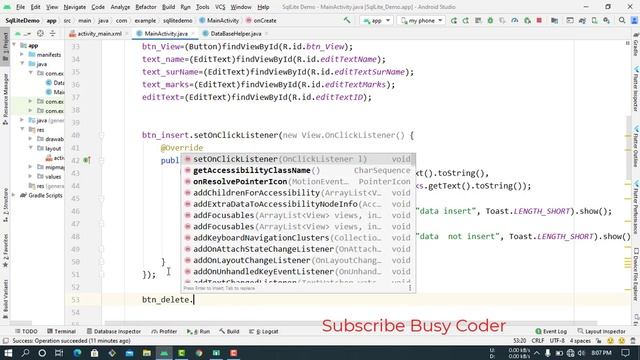Toggle the Structure side panel
The image size is (640, 360).
(x=5, y=204)
